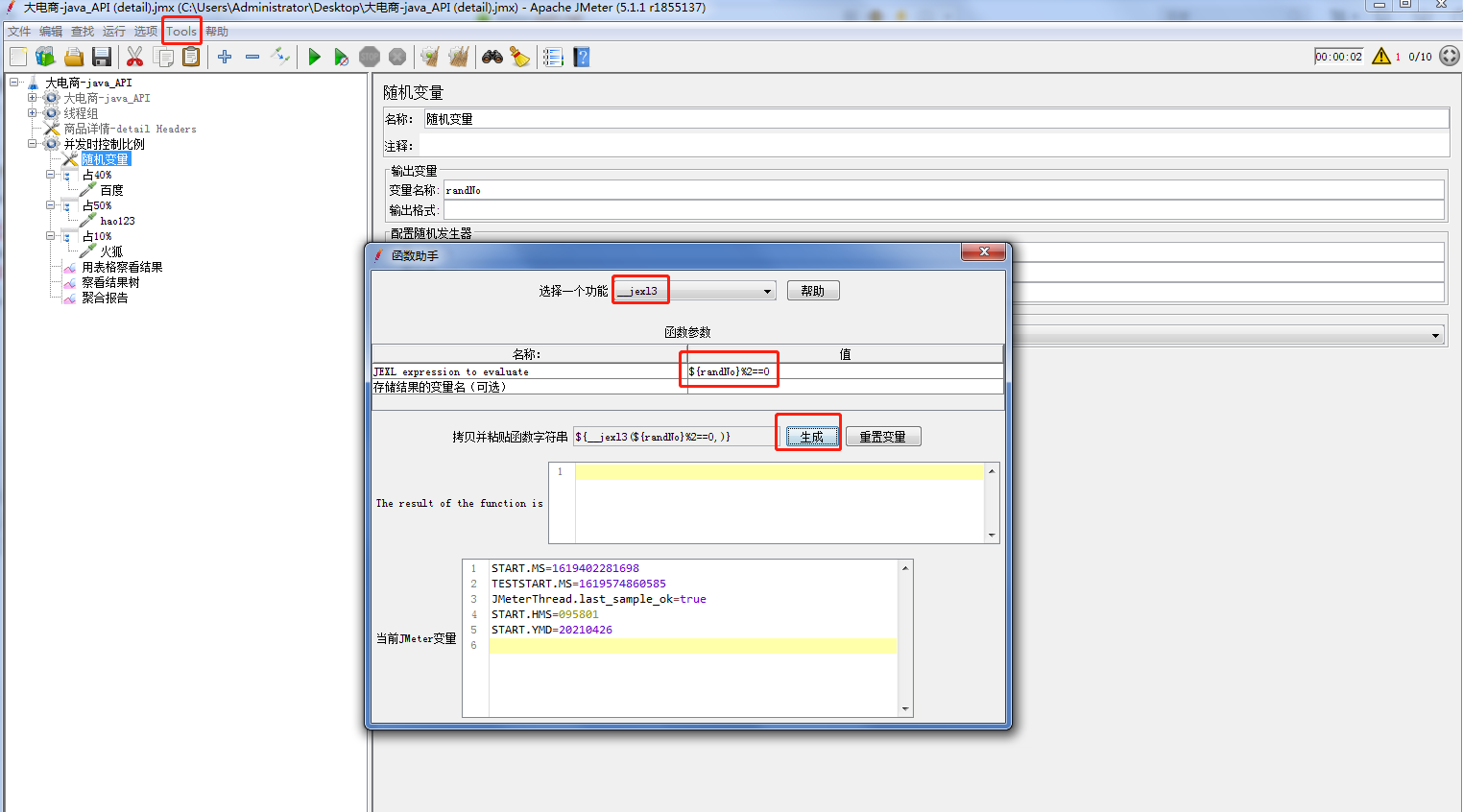Click Start no pauses icon
Image resolution: width=1463 pixels, height=812 pixels.
tap(341, 57)
